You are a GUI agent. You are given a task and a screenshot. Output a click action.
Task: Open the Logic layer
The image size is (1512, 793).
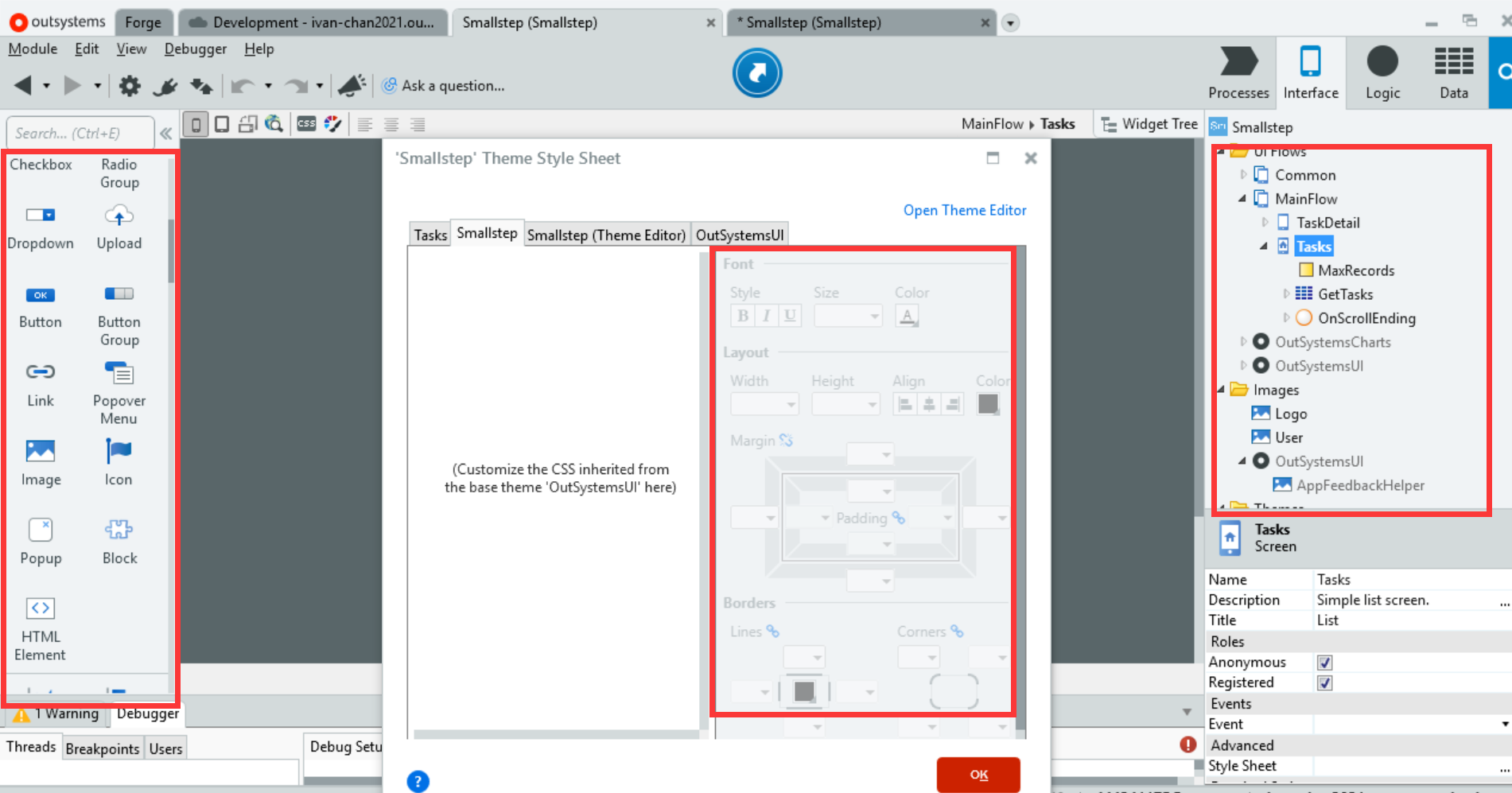pos(1382,73)
